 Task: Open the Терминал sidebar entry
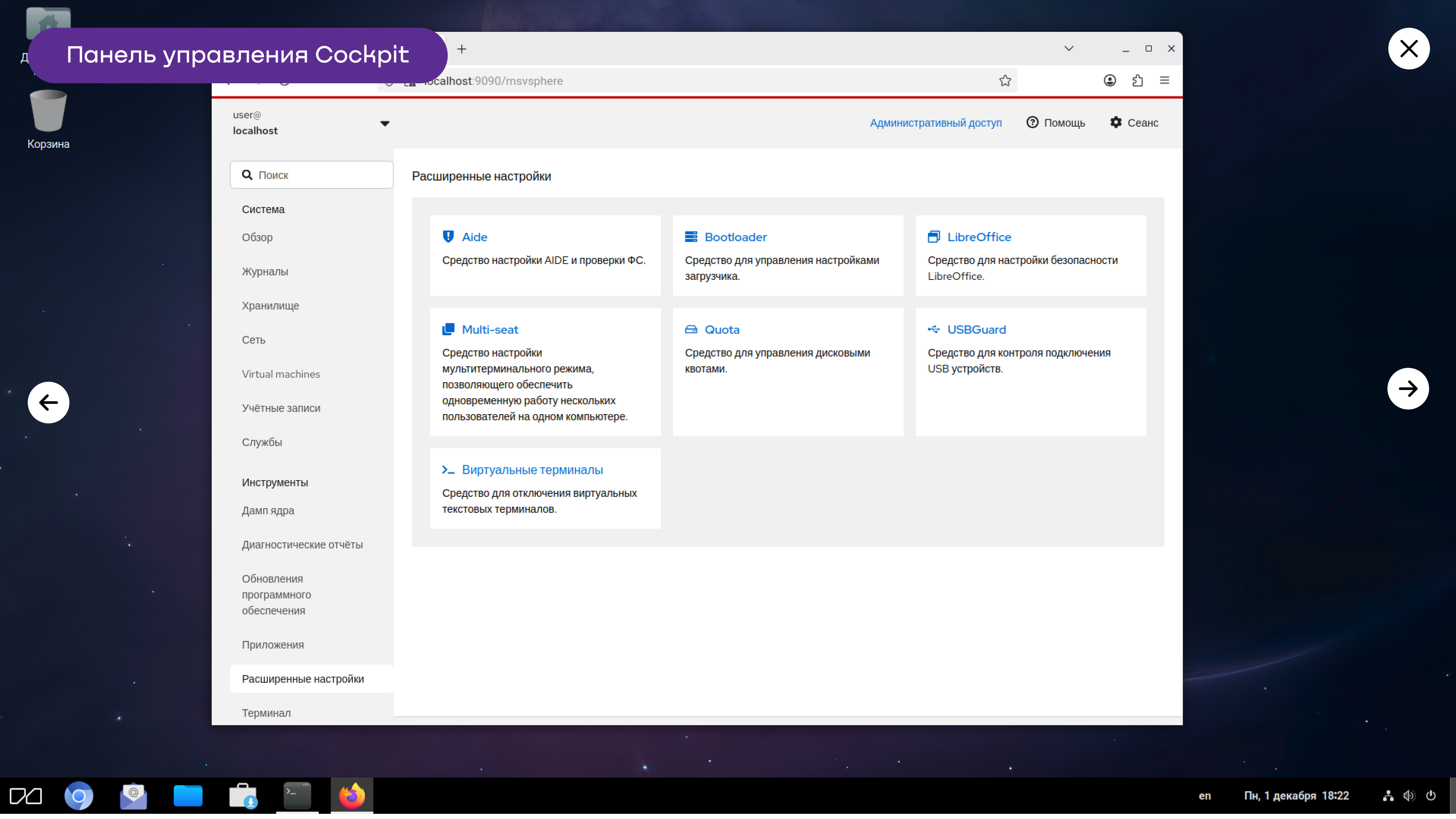coord(266,713)
